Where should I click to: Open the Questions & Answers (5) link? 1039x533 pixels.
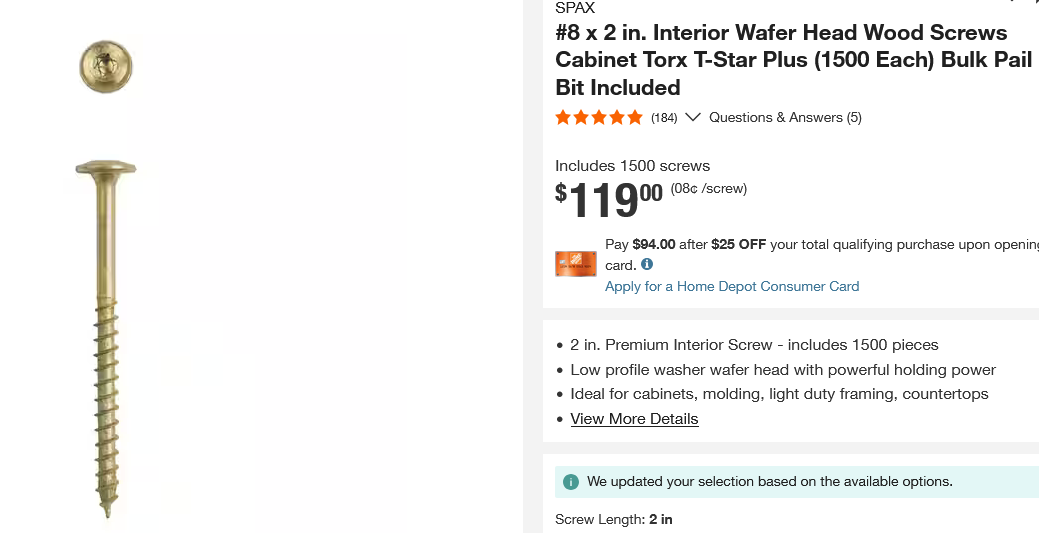tap(785, 118)
